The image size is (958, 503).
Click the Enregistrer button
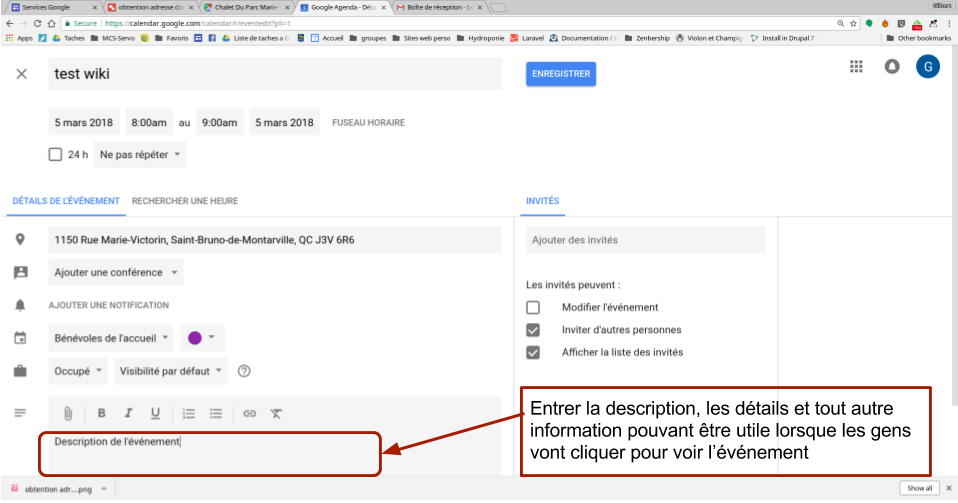coord(560,74)
